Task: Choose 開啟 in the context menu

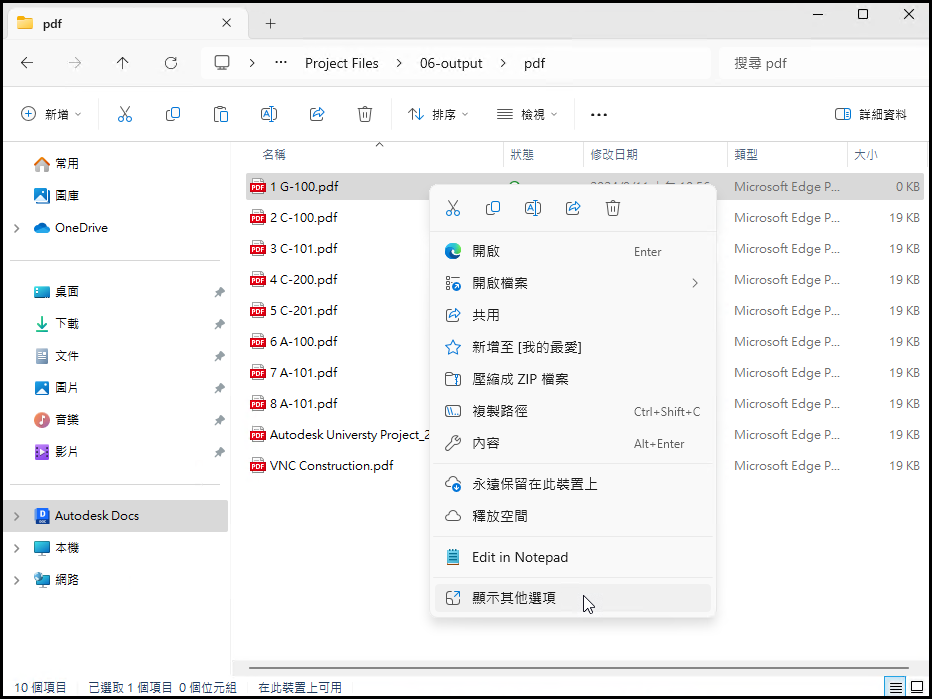Action: point(572,251)
